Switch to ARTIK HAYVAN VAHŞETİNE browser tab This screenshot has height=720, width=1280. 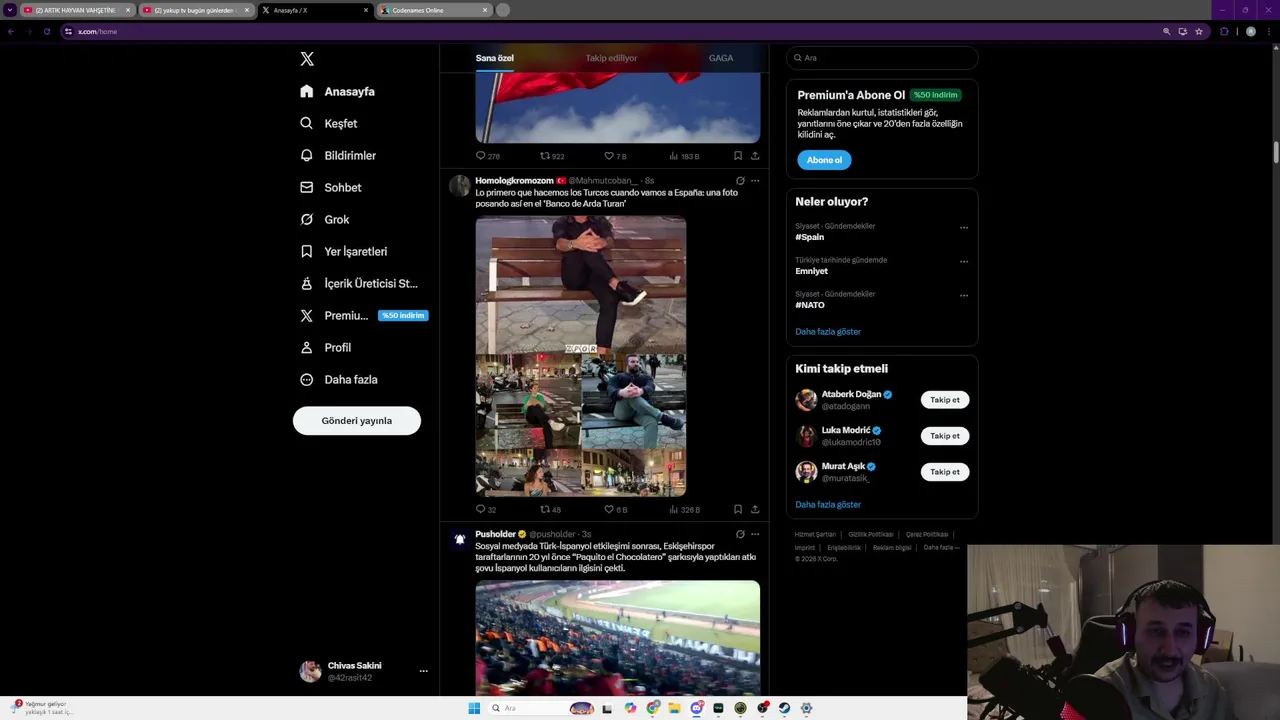[77, 10]
